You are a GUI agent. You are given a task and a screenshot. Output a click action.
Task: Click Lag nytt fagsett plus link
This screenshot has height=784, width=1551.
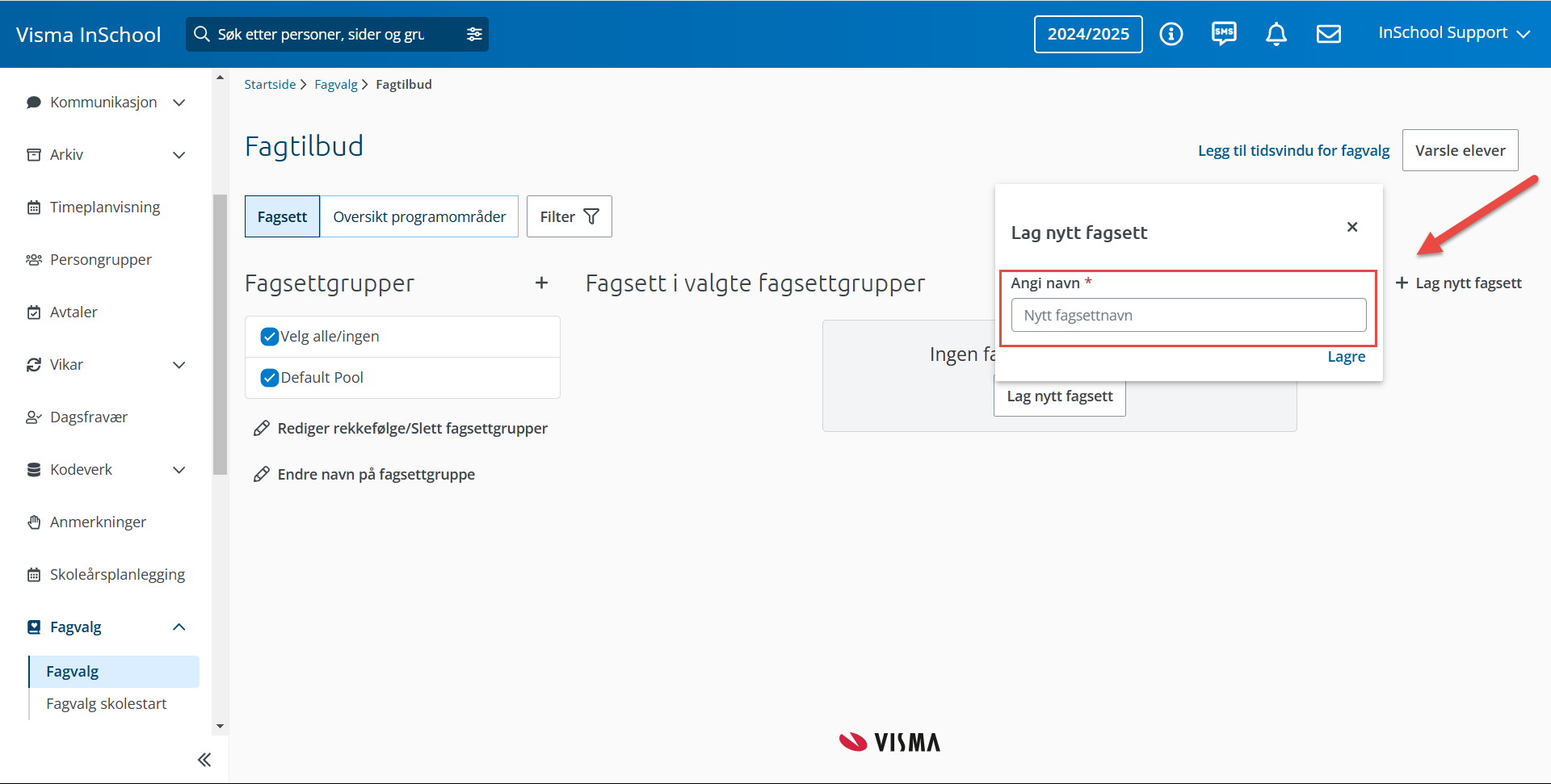click(1459, 283)
